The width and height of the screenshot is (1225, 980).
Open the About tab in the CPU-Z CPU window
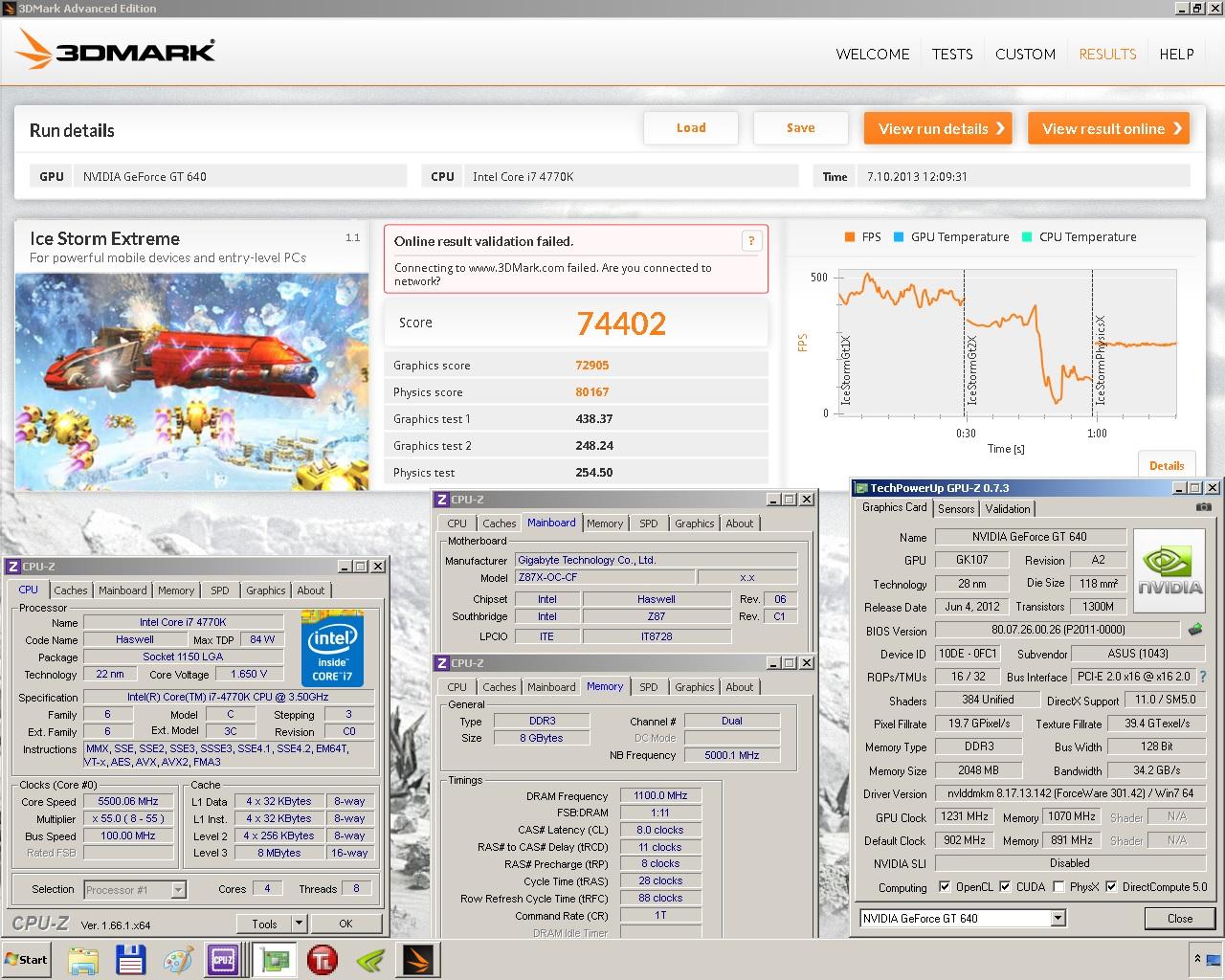311,590
